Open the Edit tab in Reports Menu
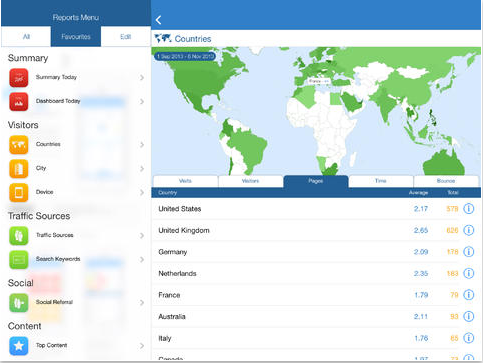 coord(126,37)
